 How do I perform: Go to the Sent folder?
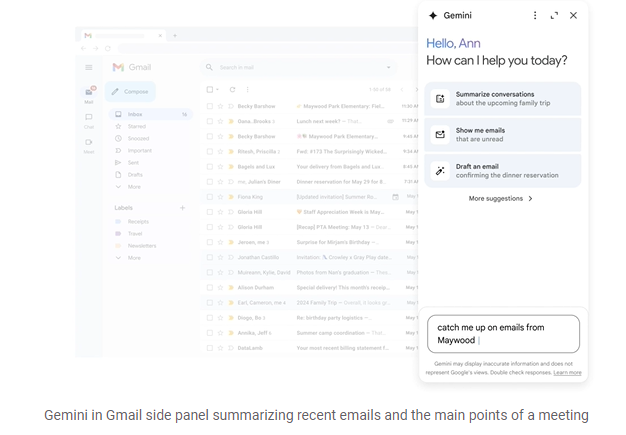click(133, 162)
